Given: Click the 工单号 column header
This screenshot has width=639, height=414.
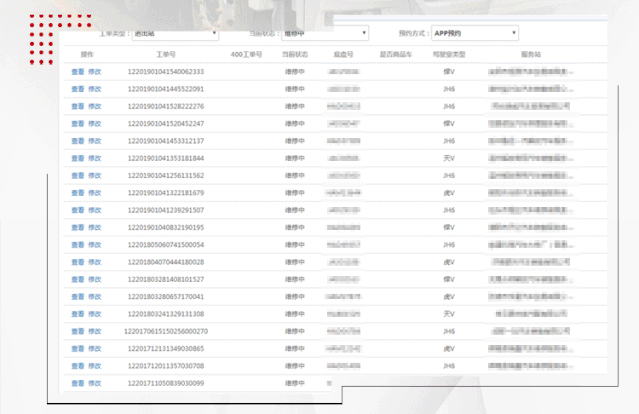Looking at the screenshot, I should pos(166,54).
